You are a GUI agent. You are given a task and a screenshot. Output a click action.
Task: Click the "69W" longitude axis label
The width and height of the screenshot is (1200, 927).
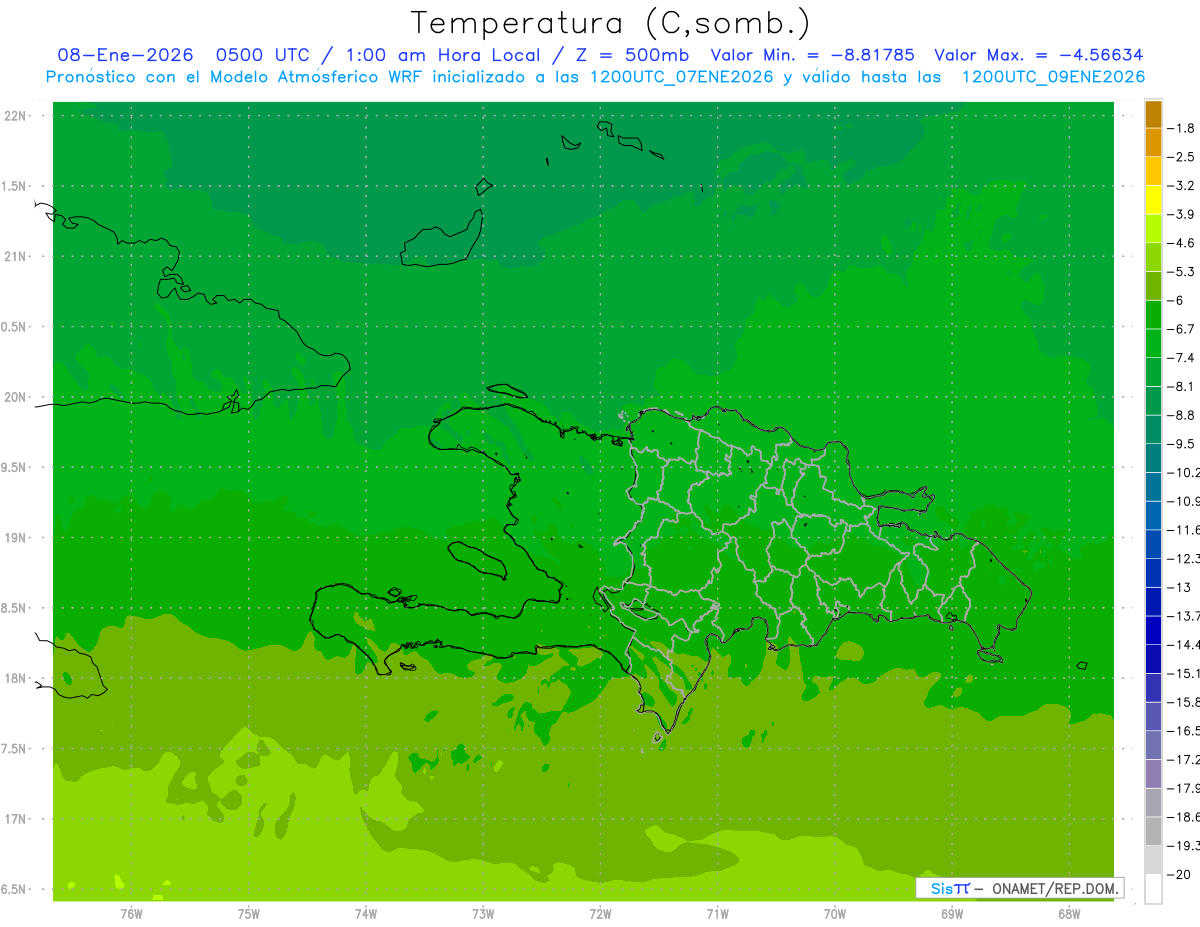coord(952,913)
